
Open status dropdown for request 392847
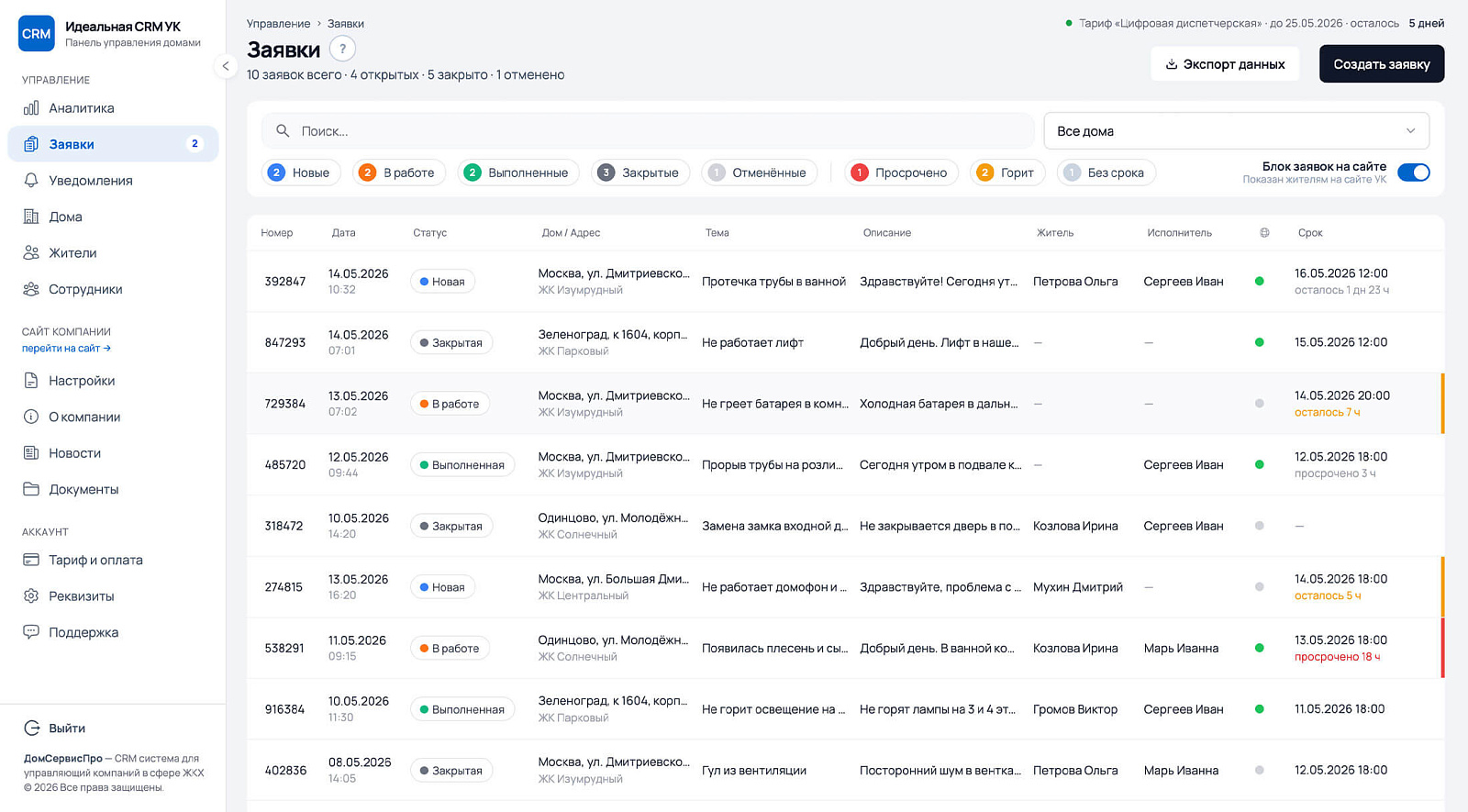coord(442,282)
